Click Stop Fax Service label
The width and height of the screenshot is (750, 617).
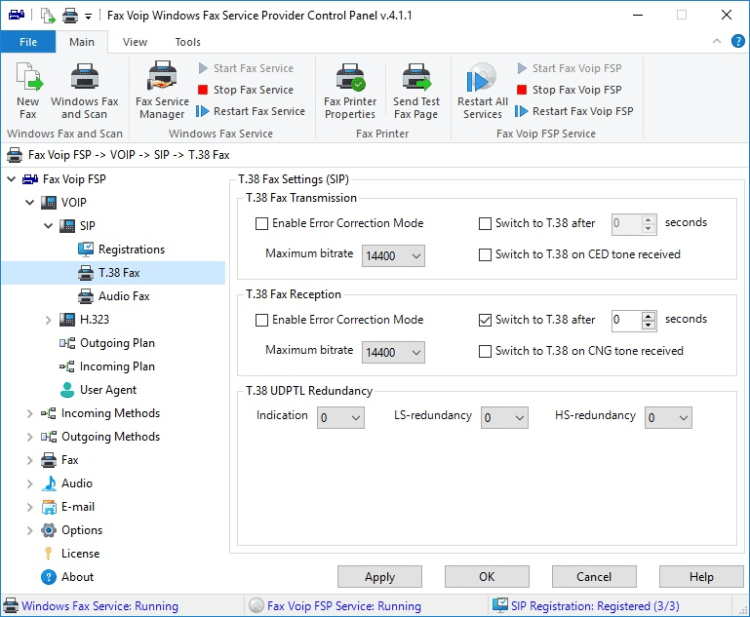tap(254, 90)
